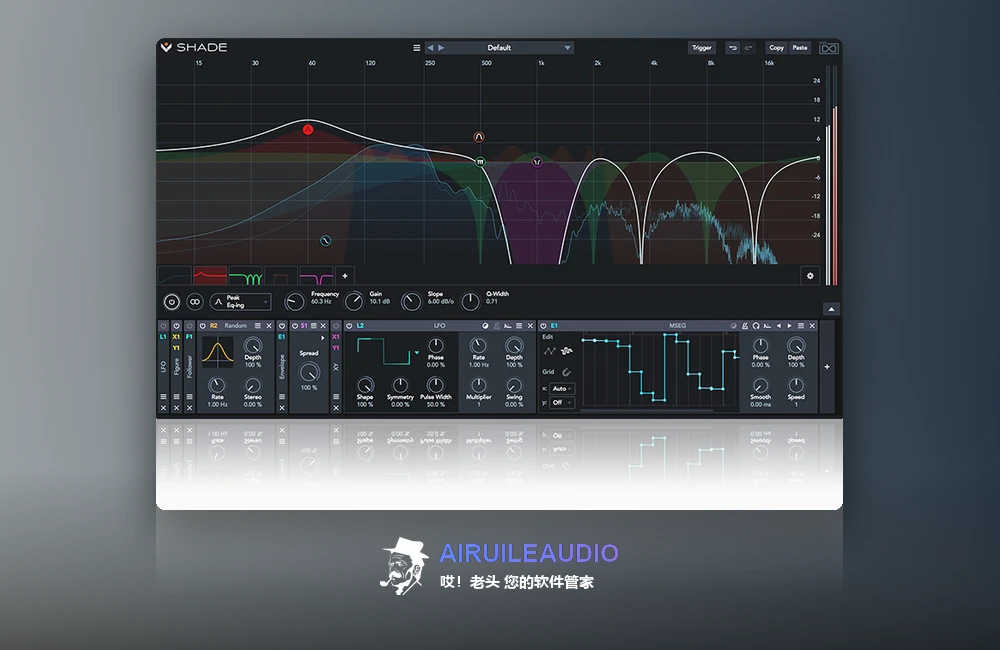
Task: Select the red peak band thumbnail
Action: [210, 276]
